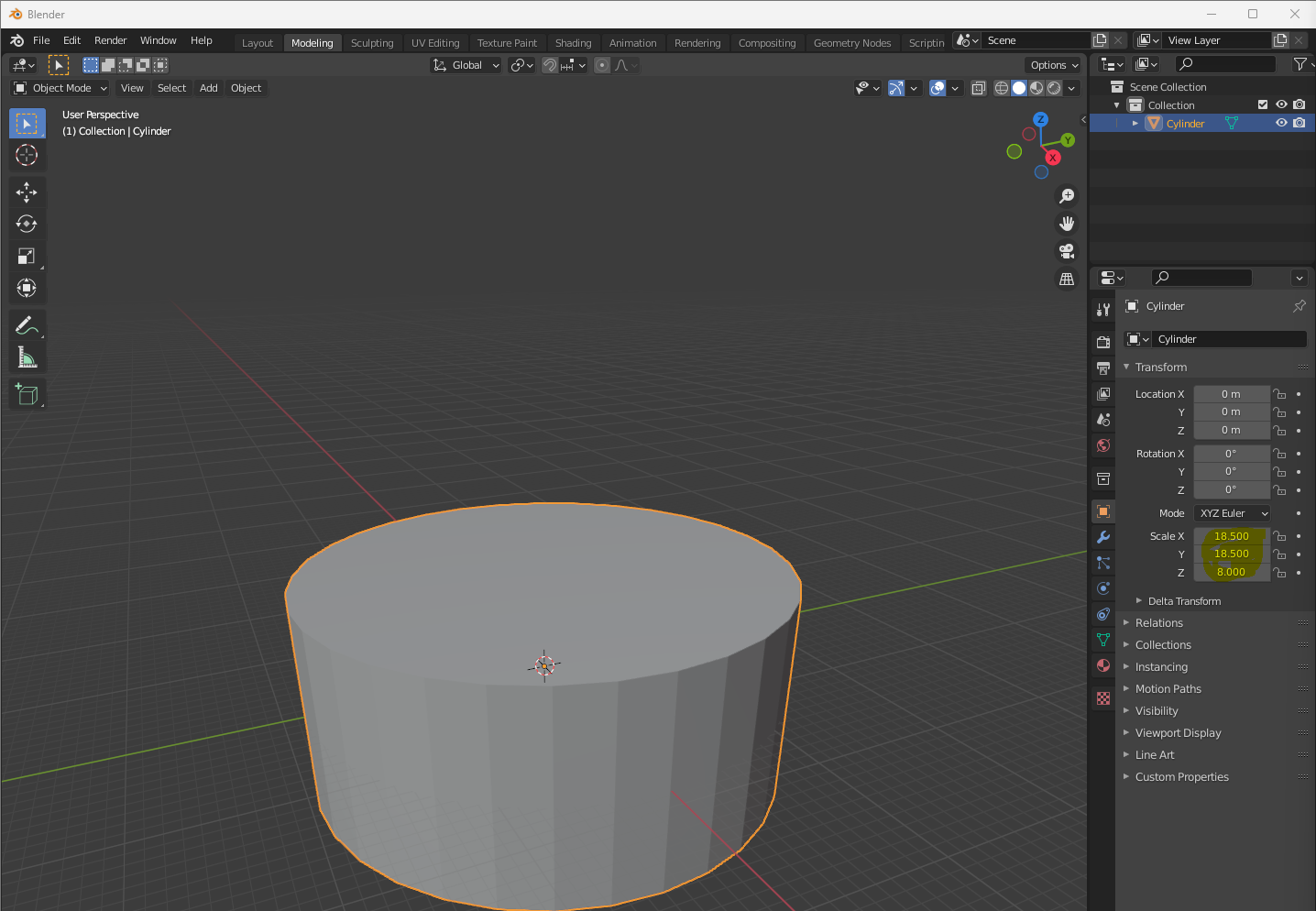
Task: Choose the Annotate pencil tool
Action: [27, 325]
